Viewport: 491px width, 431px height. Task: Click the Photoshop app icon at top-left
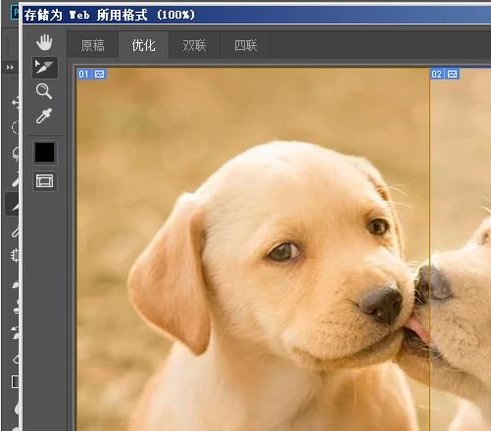[x=15, y=13]
